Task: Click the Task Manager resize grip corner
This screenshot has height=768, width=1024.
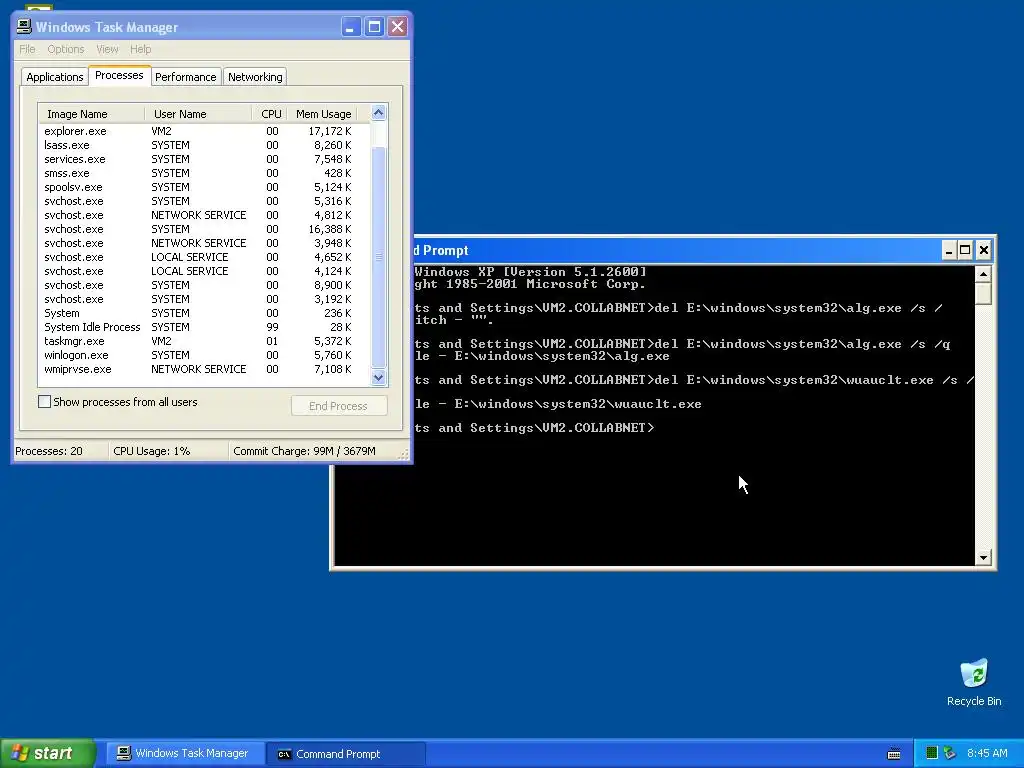Action: click(x=404, y=454)
